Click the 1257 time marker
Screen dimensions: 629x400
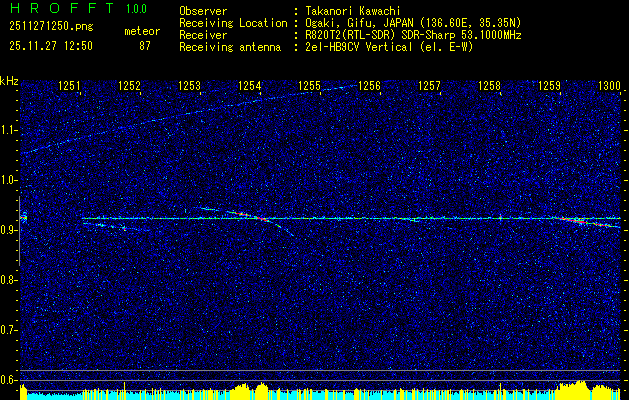[429, 85]
